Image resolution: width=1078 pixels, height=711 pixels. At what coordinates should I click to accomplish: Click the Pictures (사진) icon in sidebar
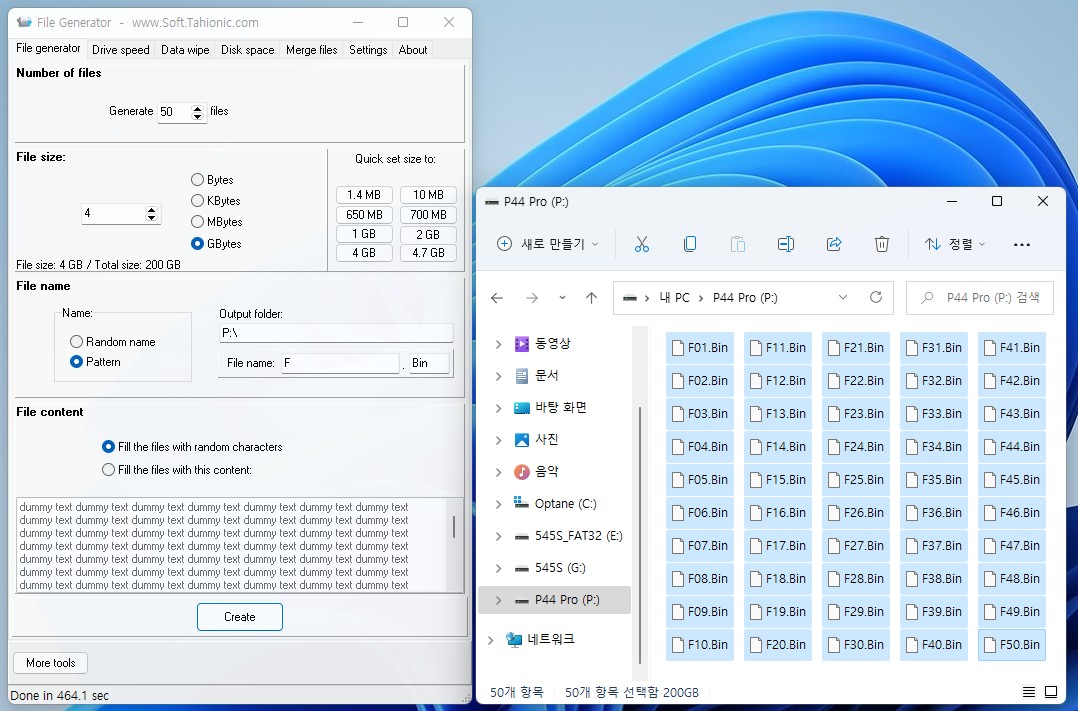522,440
